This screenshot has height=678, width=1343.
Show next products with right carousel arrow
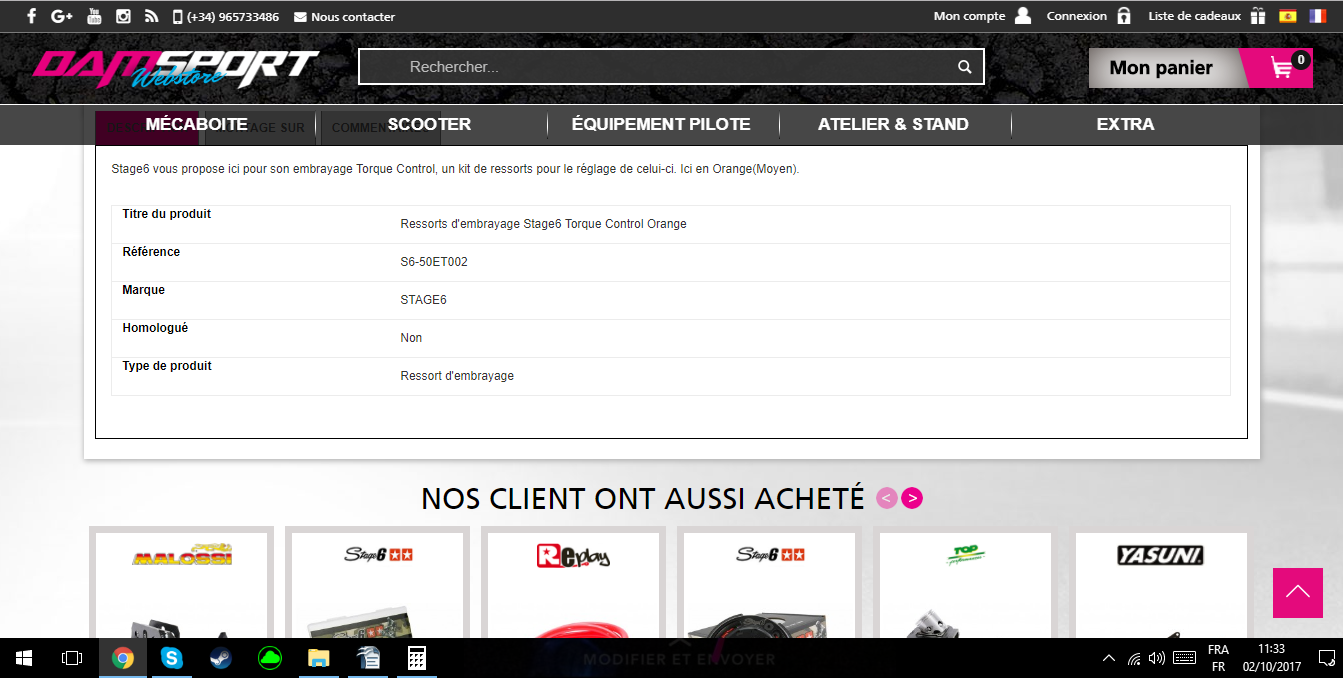coord(911,498)
